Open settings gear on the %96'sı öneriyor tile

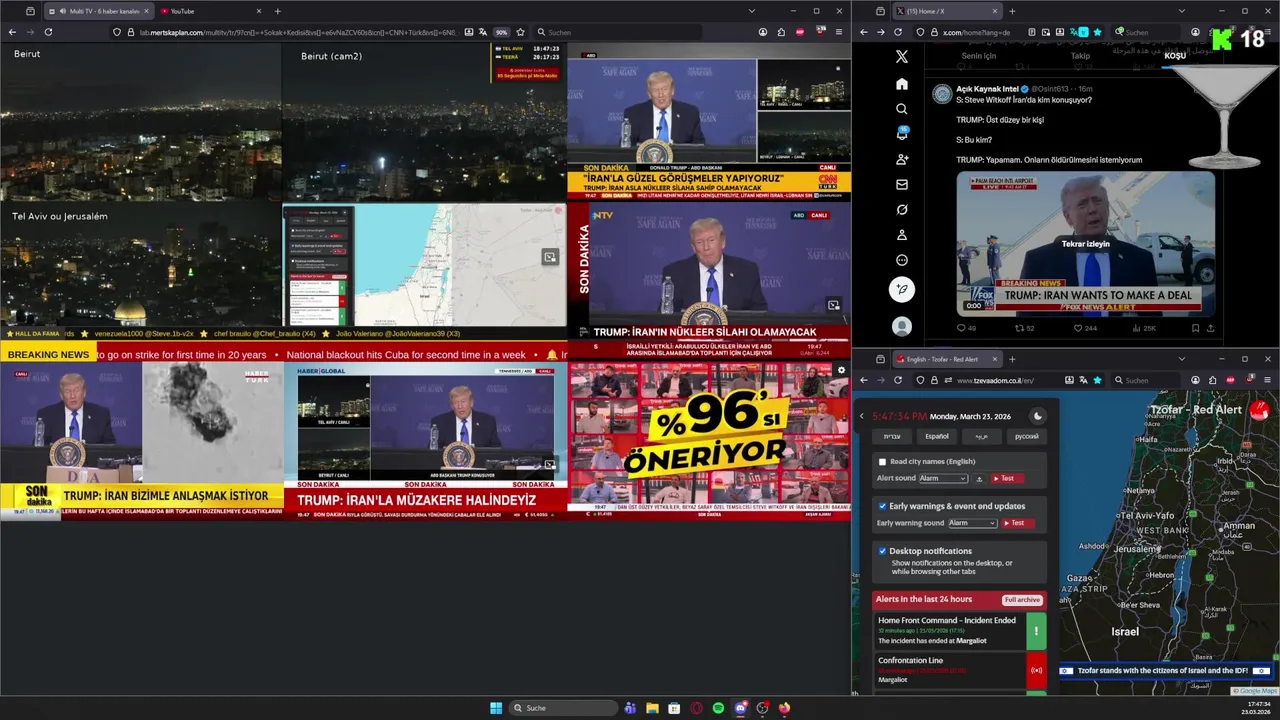click(841, 370)
